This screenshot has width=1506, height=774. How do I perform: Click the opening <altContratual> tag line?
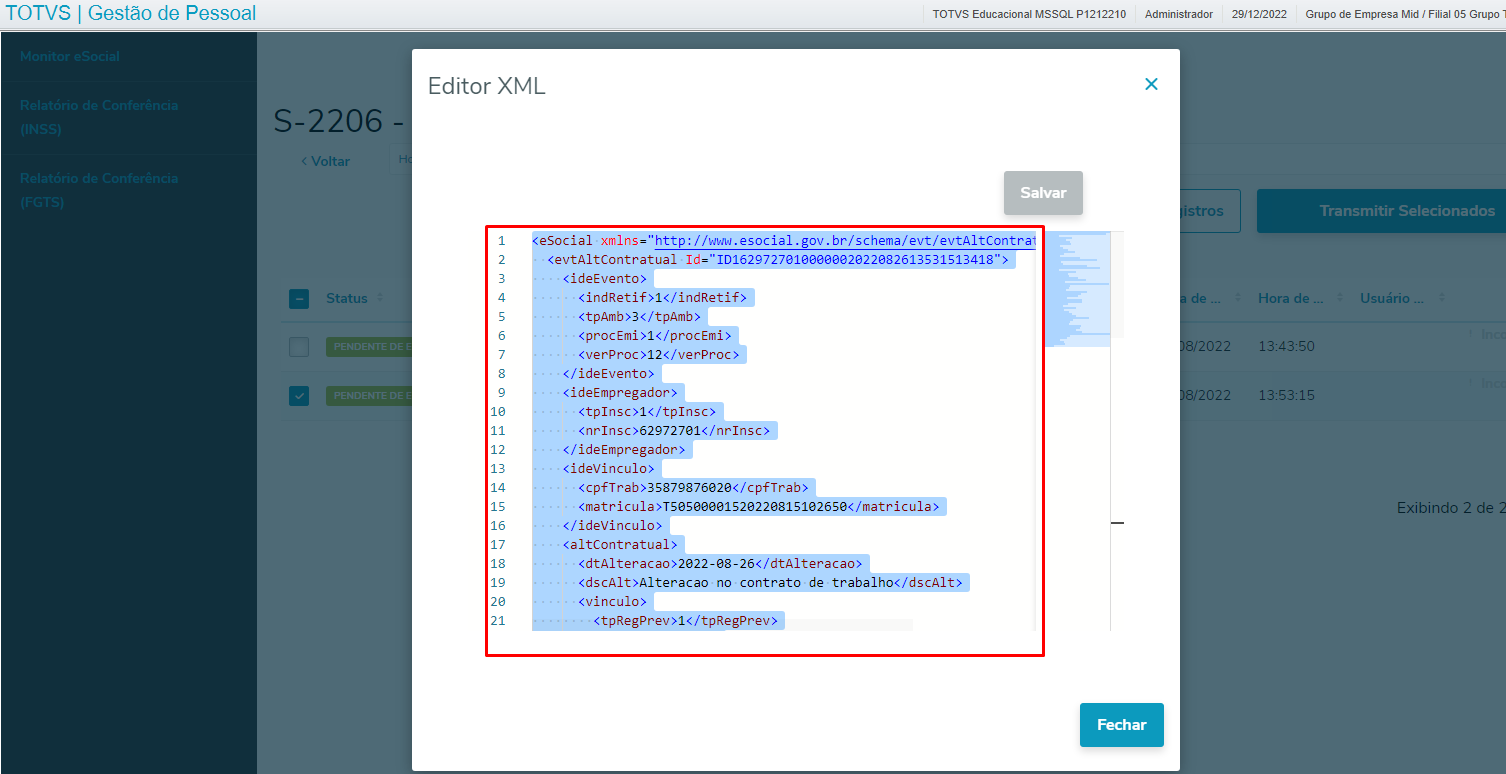(620, 545)
